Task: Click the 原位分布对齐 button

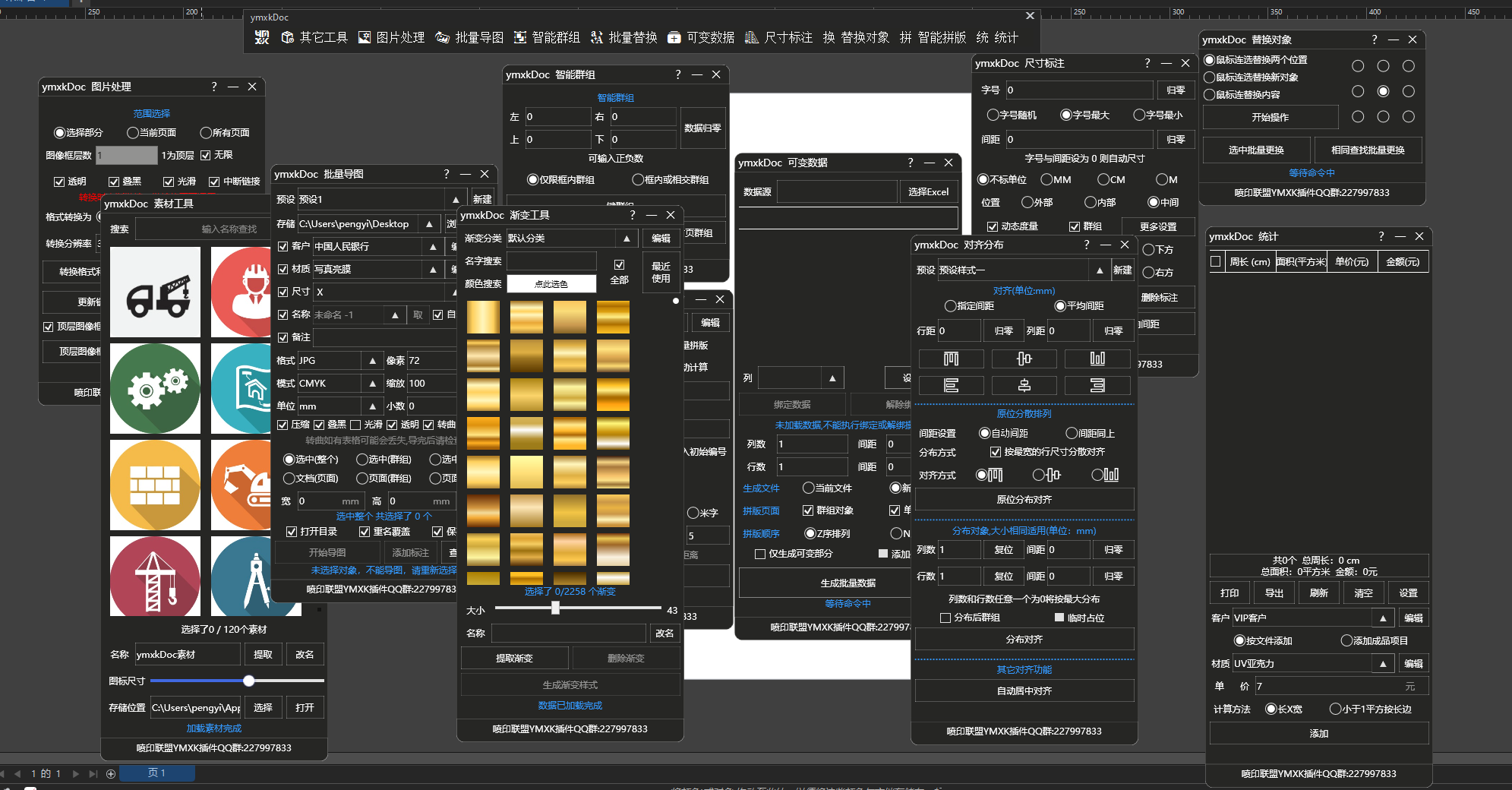Action: click(1024, 500)
